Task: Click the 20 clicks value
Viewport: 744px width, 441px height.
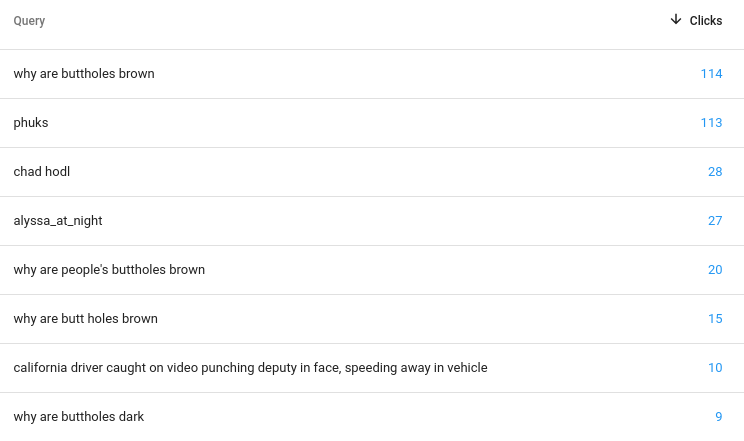Action: [x=715, y=270]
